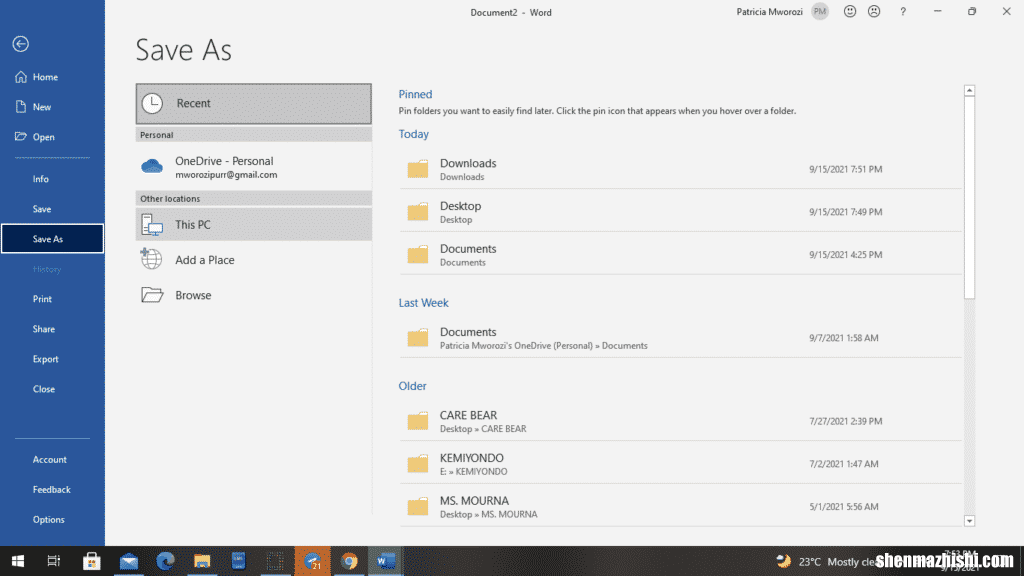
Task: Open Microsoft Edge from the taskbar
Action: [x=165, y=561]
